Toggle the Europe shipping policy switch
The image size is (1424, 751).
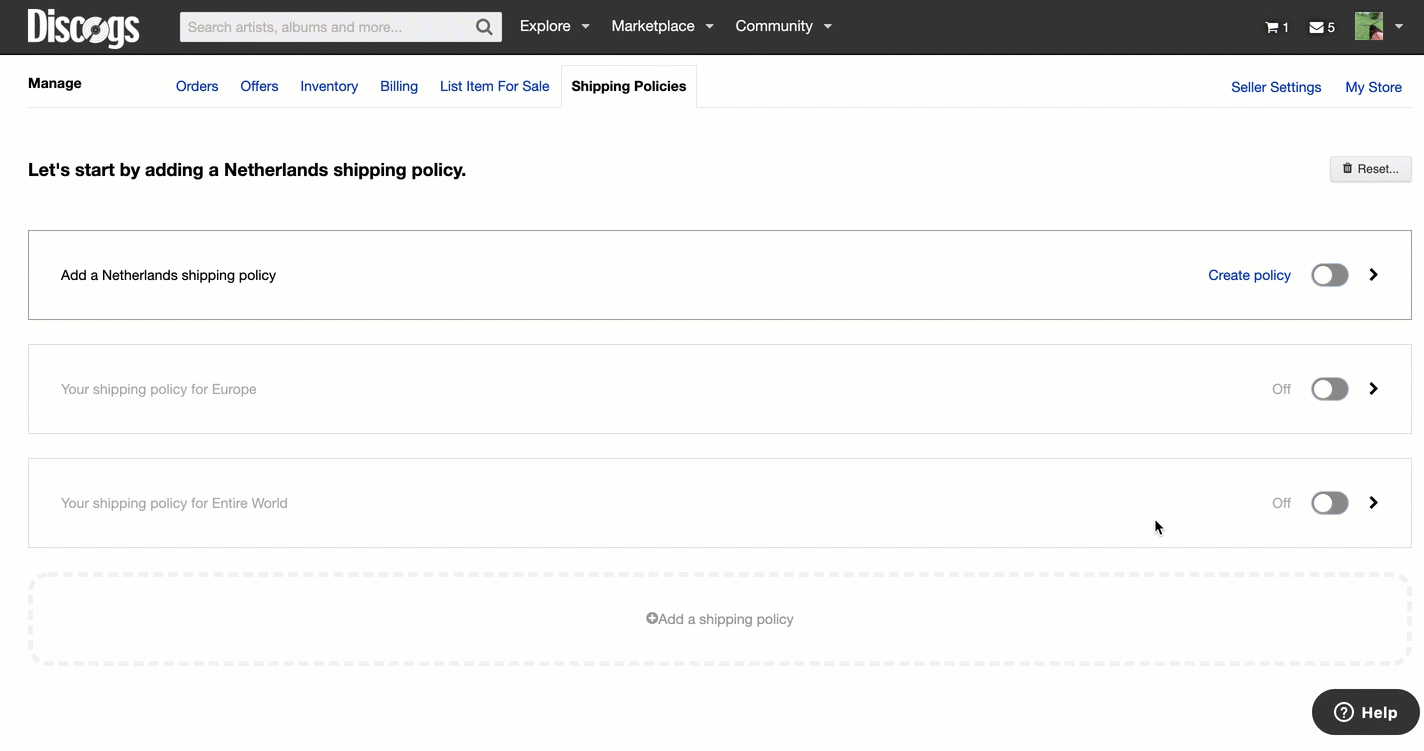1330,389
